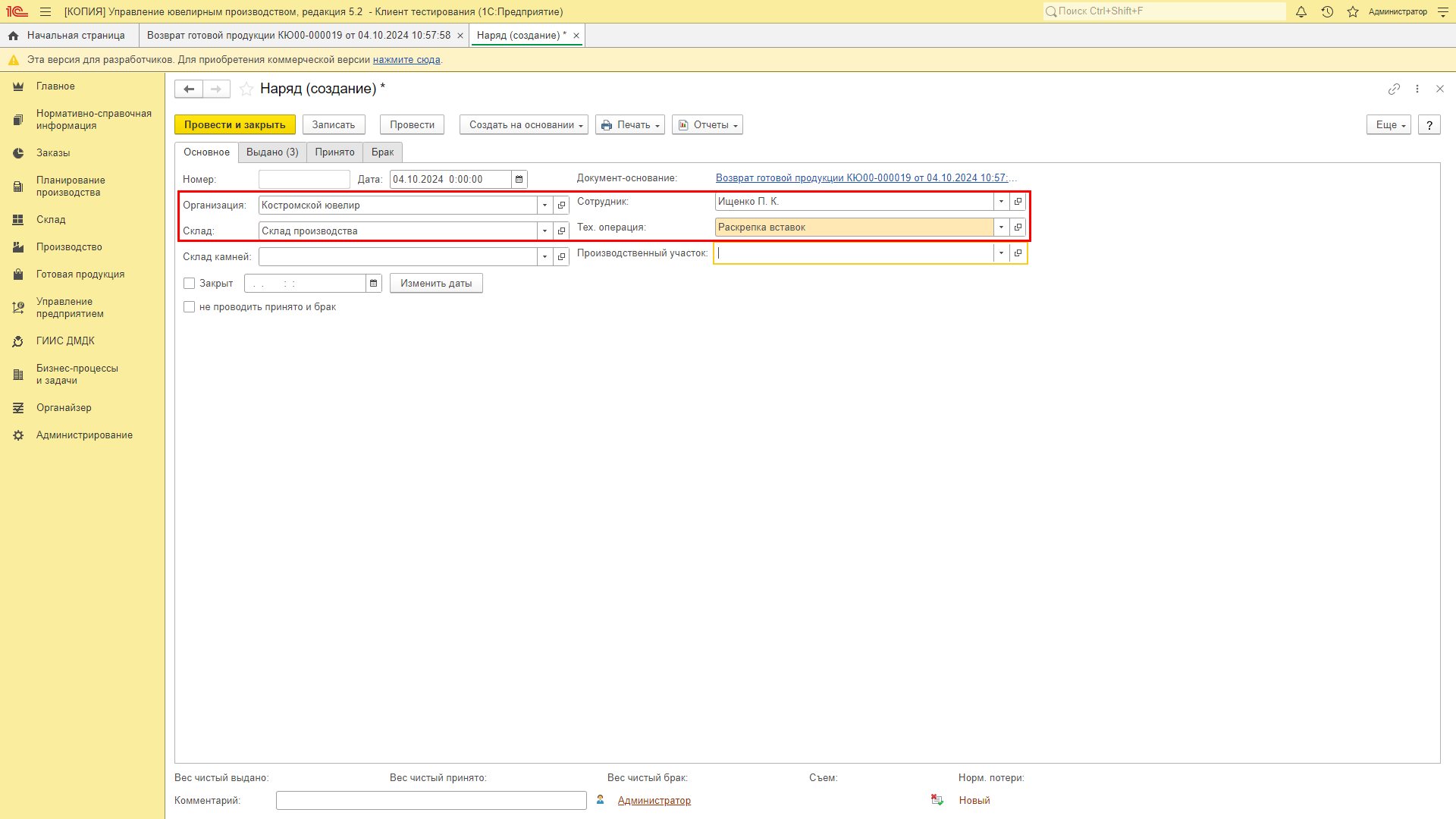Viewport: 1456px width, 819px height.
Task: Open Создать на основании dropdown
Action: [524, 125]
